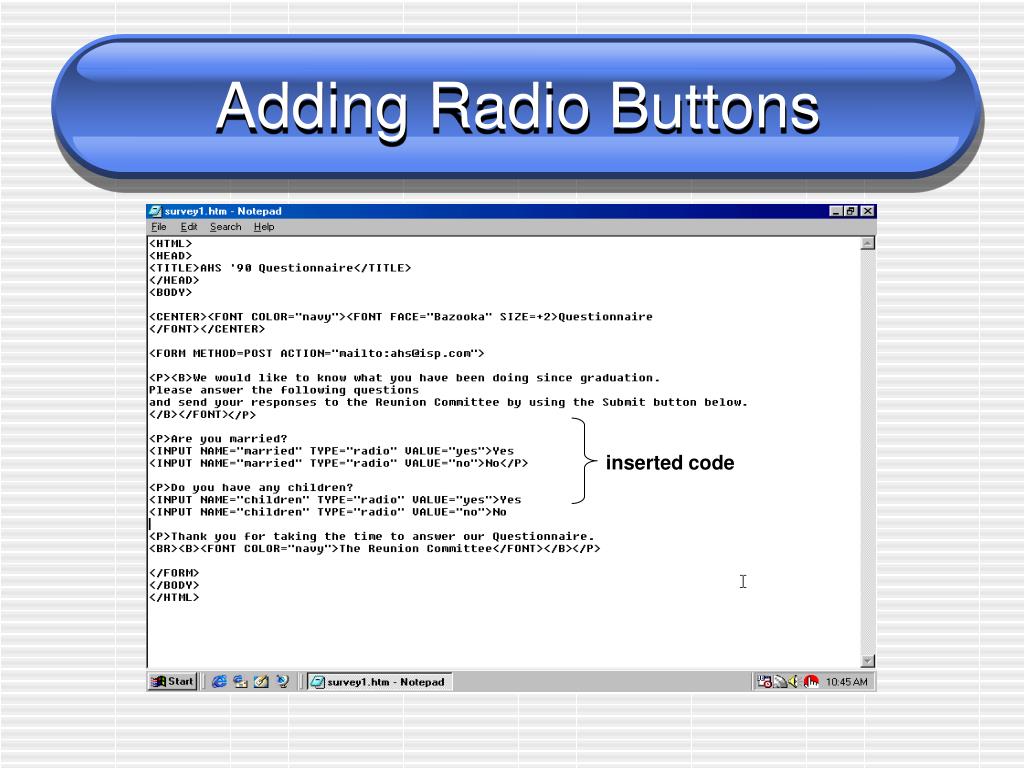The image size is (1024, 768).
Task: Click the scroll down arrow in Notepad
Action: click(867, 660)
